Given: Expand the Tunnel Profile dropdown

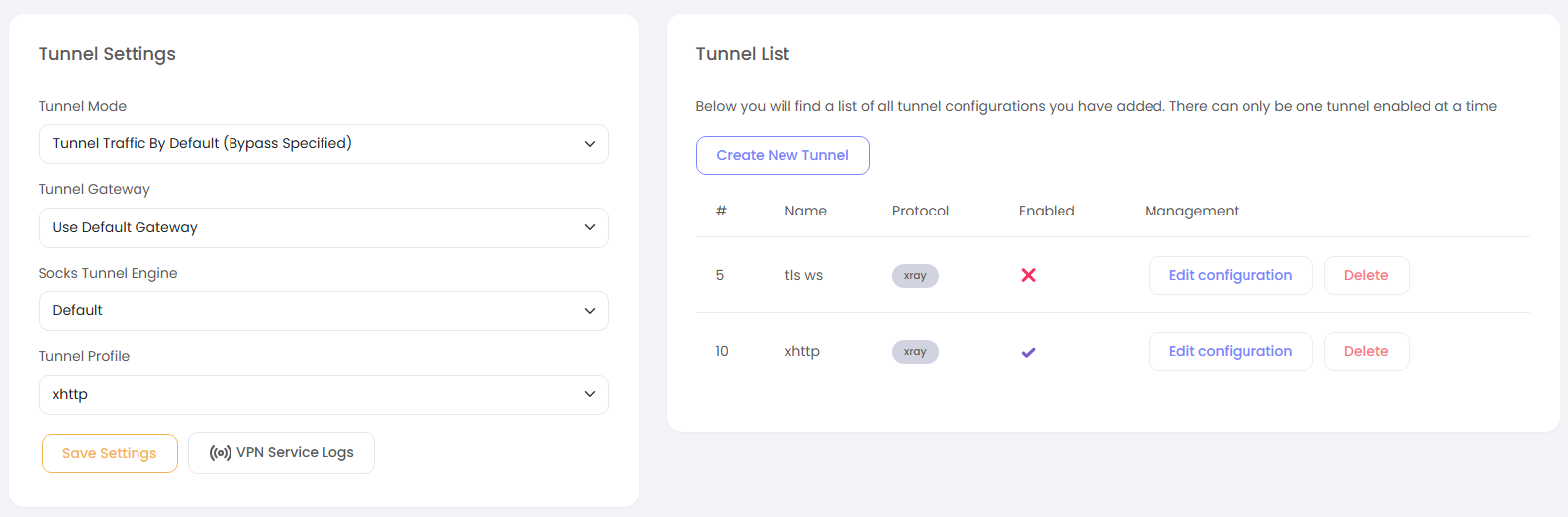Looking at the screenshot, I should click(x=323, y=395).
